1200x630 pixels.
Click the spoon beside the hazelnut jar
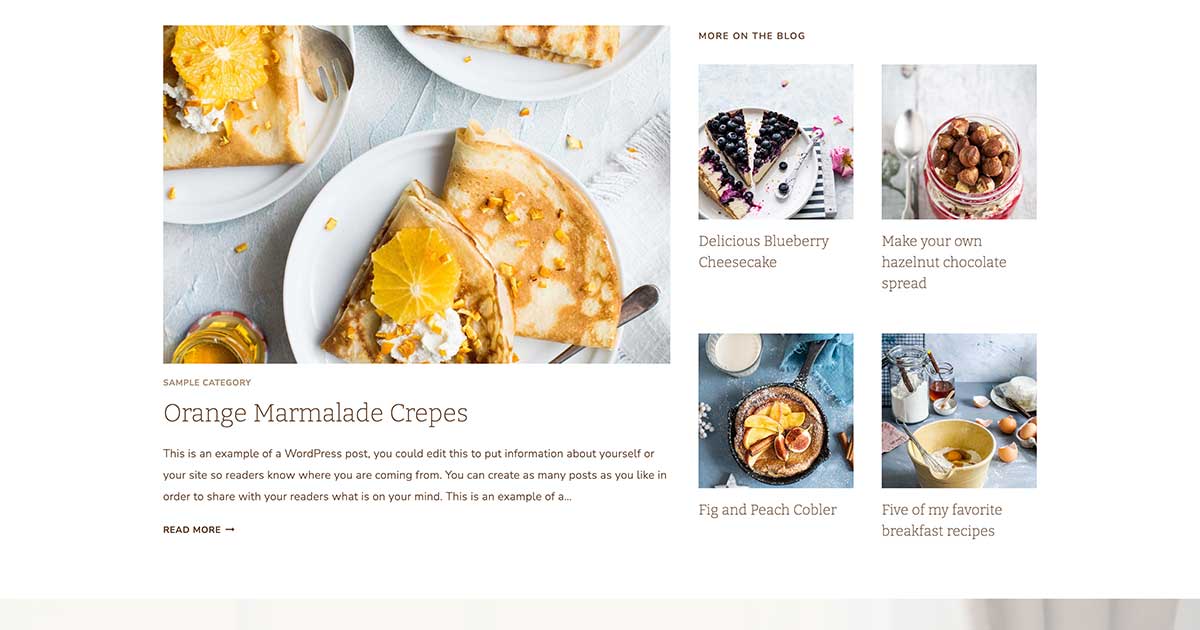[907, 160]
